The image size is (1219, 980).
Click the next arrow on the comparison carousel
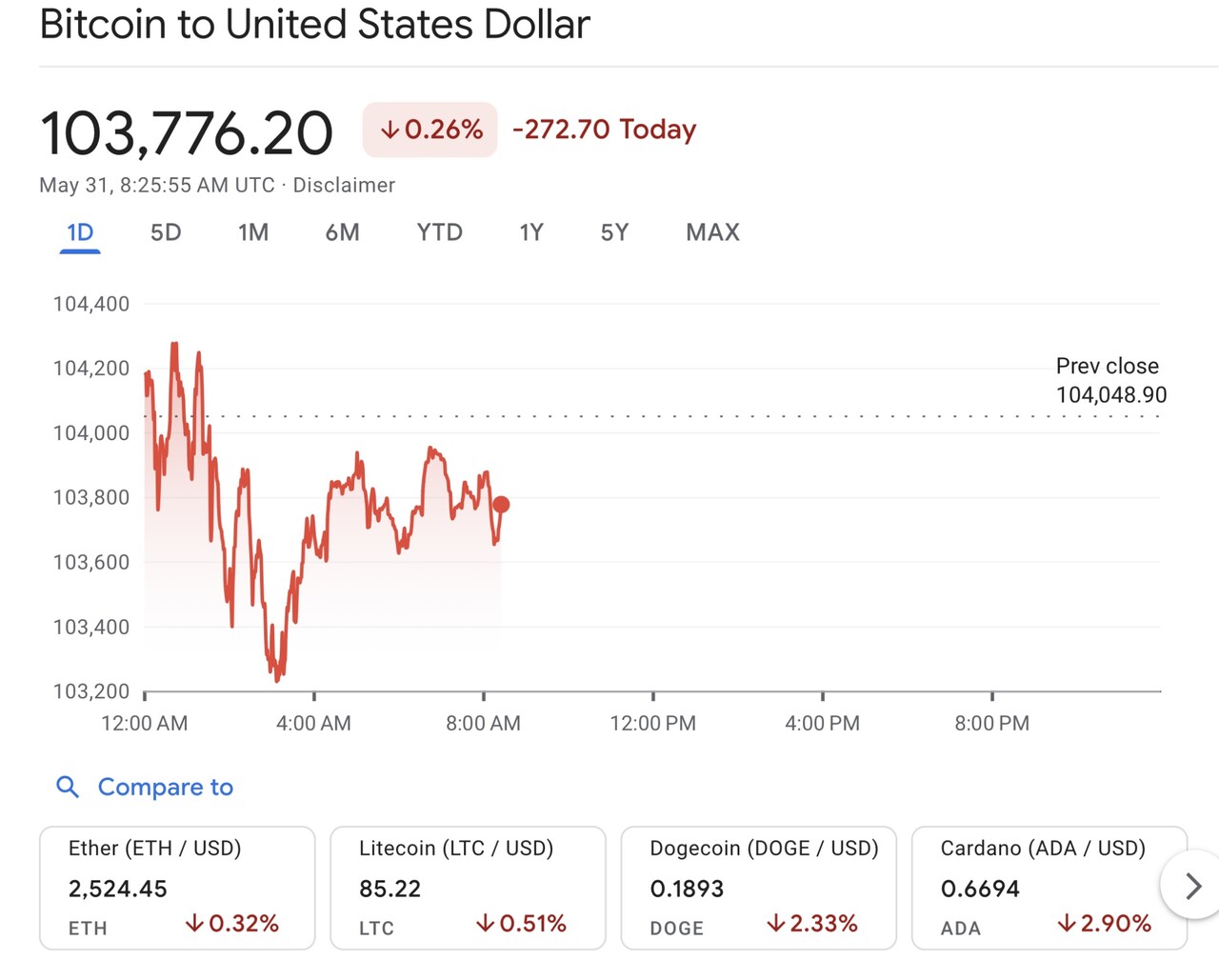pyautogui.click(x=1192, y=887)
